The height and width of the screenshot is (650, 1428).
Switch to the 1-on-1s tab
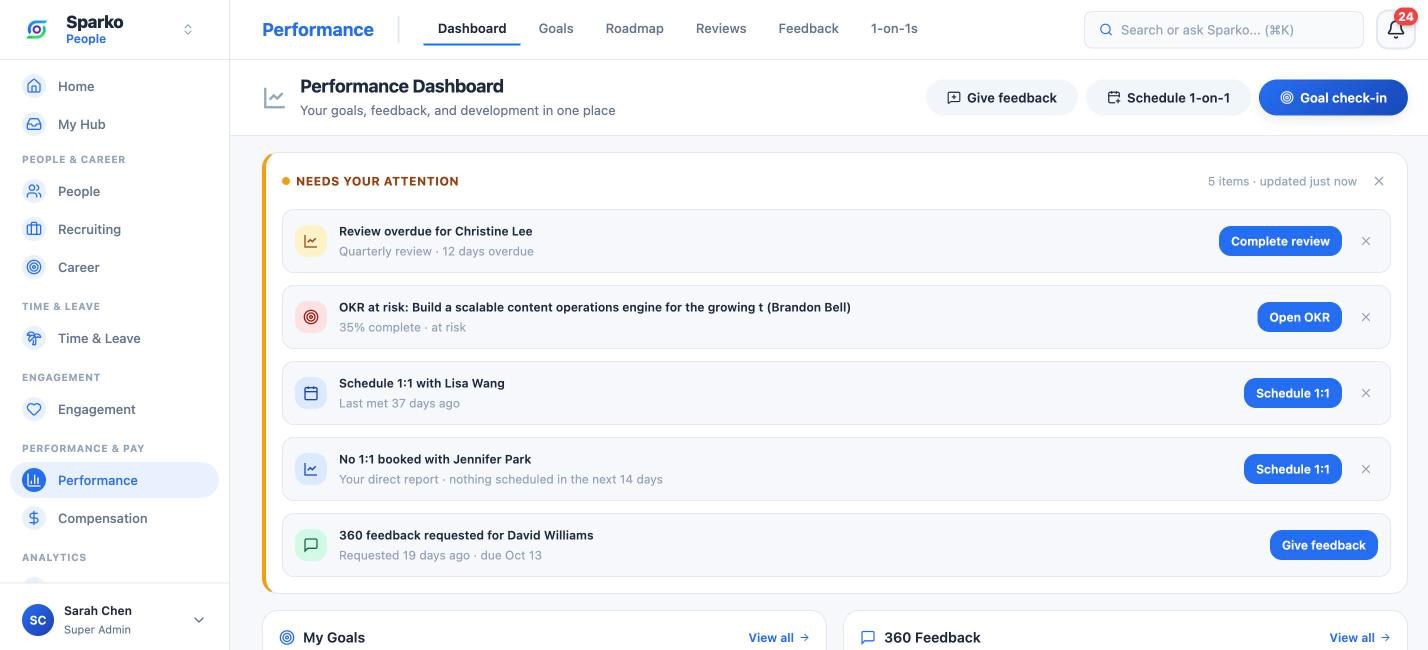(894, 29)
